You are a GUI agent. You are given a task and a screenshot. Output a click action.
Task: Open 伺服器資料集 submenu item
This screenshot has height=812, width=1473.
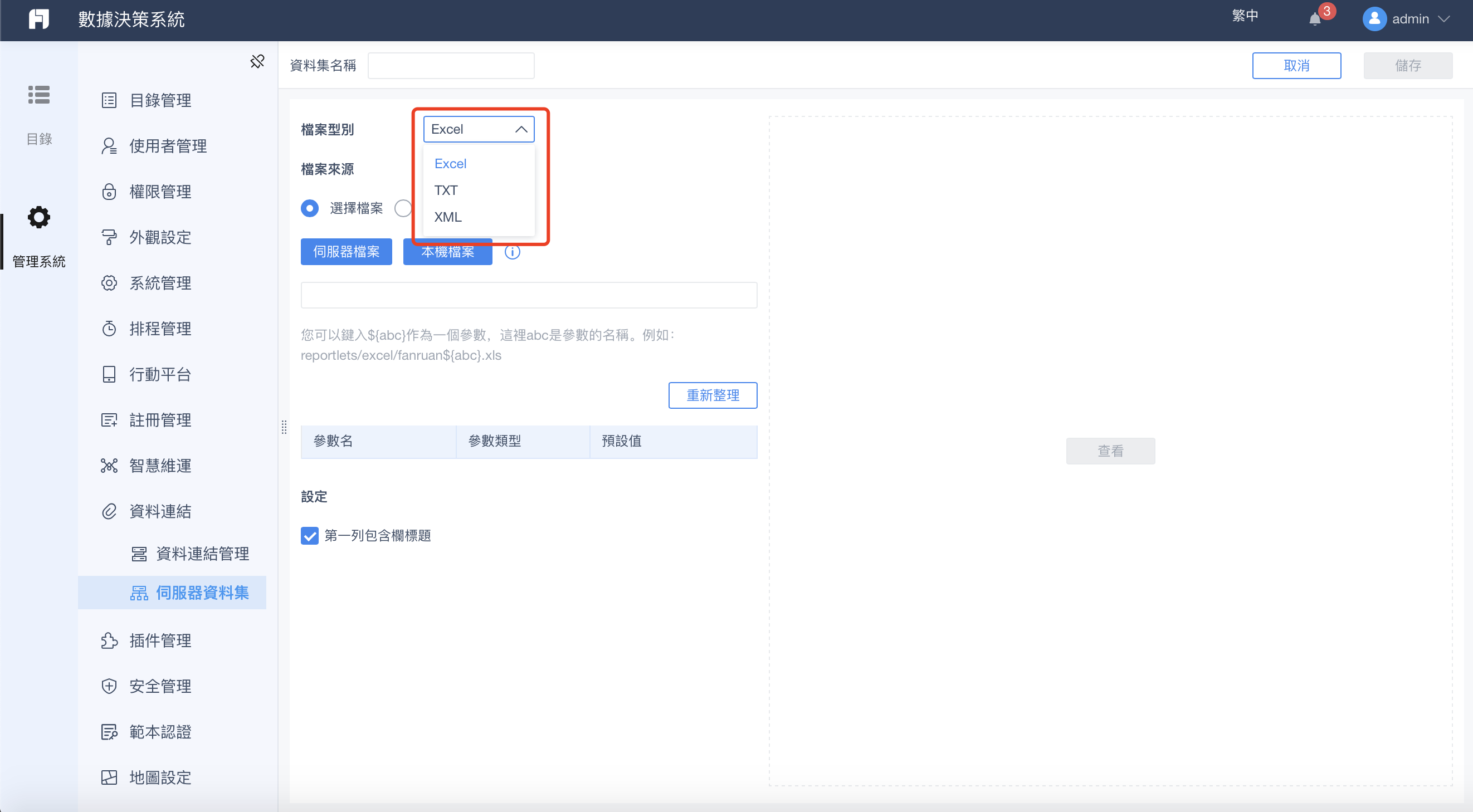click(172, 593)
